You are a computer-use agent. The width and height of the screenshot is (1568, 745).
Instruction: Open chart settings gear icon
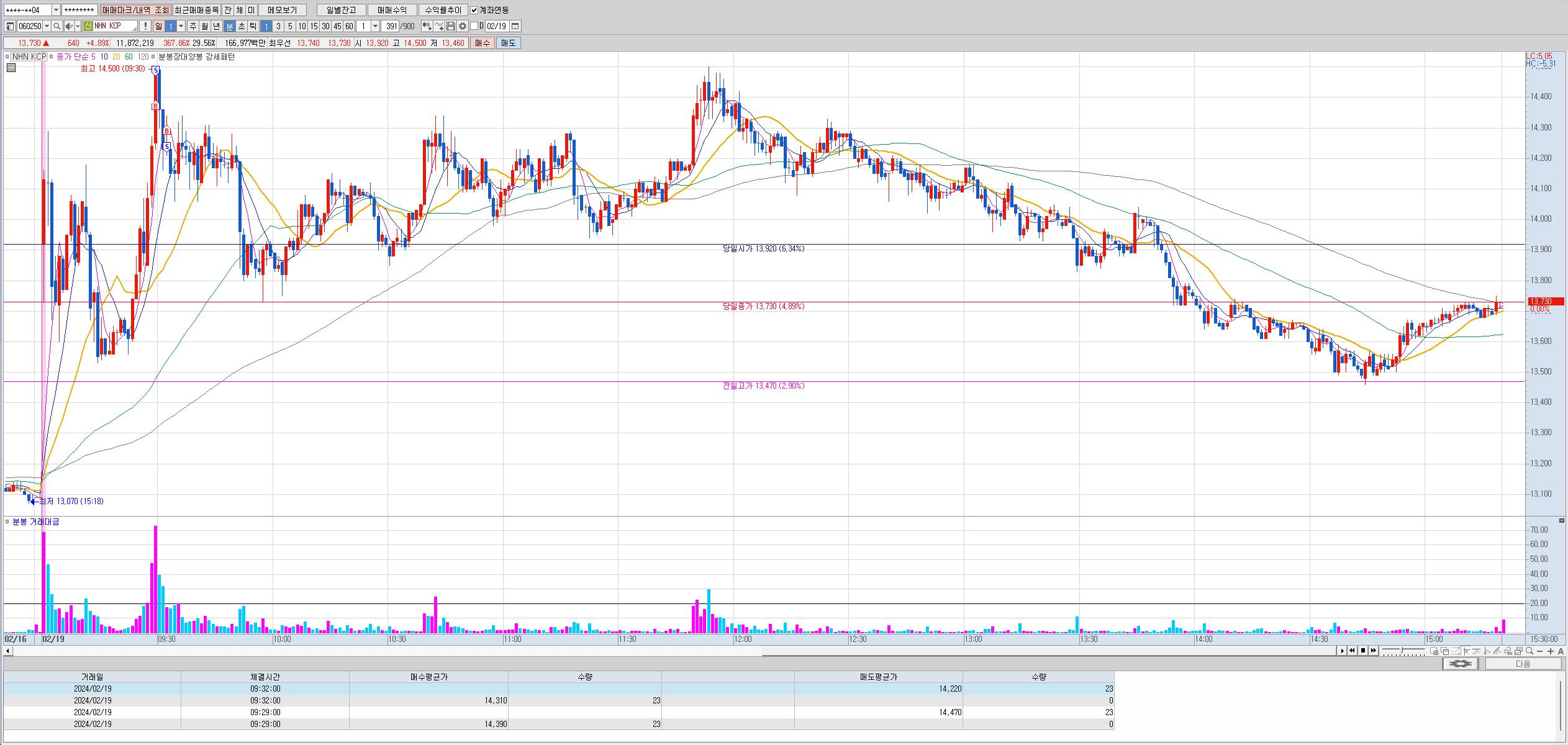(x=463, y=26)
